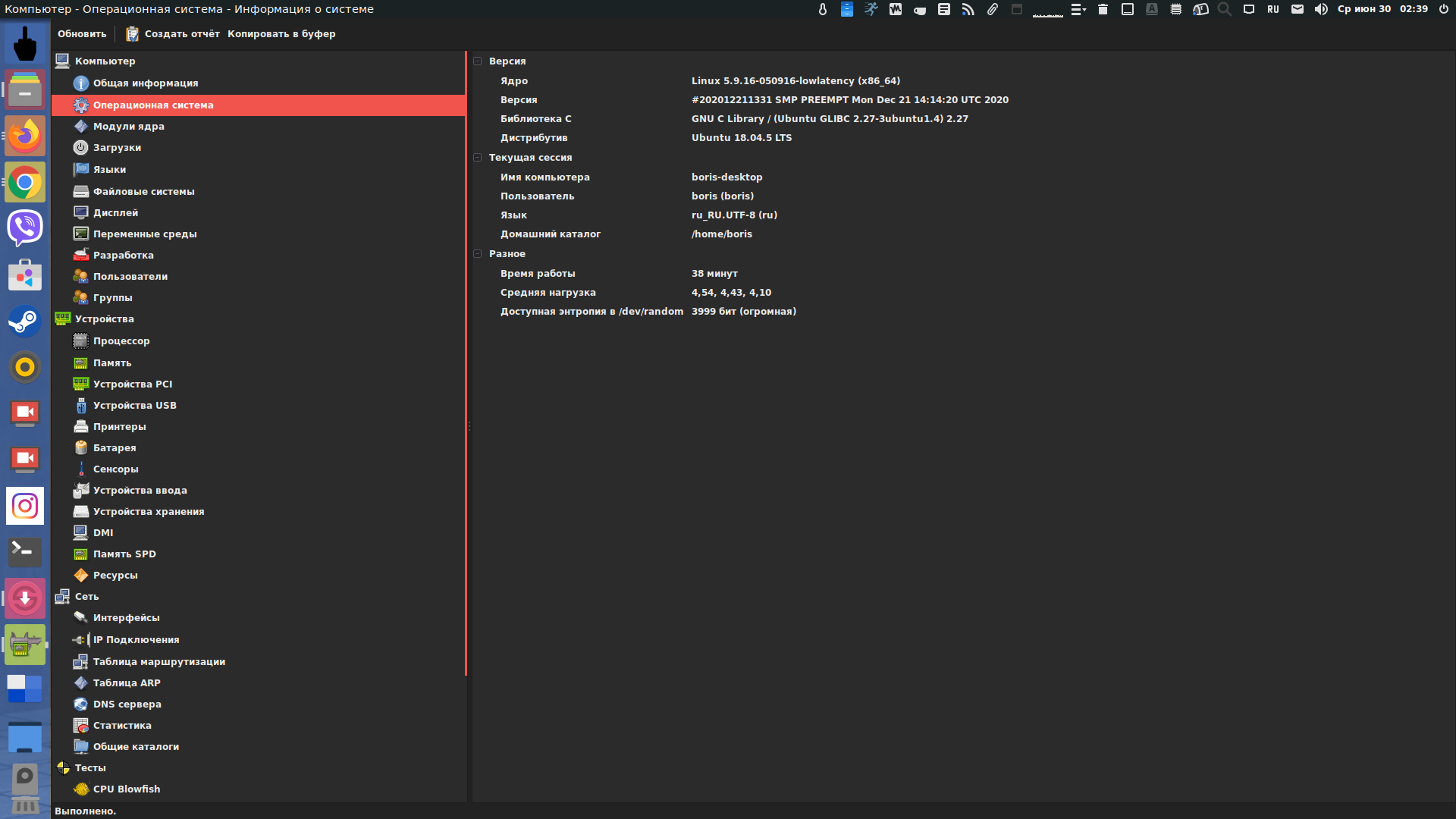Image resolution: width=1456 pixels, height=819 pixels.
Task: Open the Сенсоры sensors entry
Action: (x=115, y=469)
